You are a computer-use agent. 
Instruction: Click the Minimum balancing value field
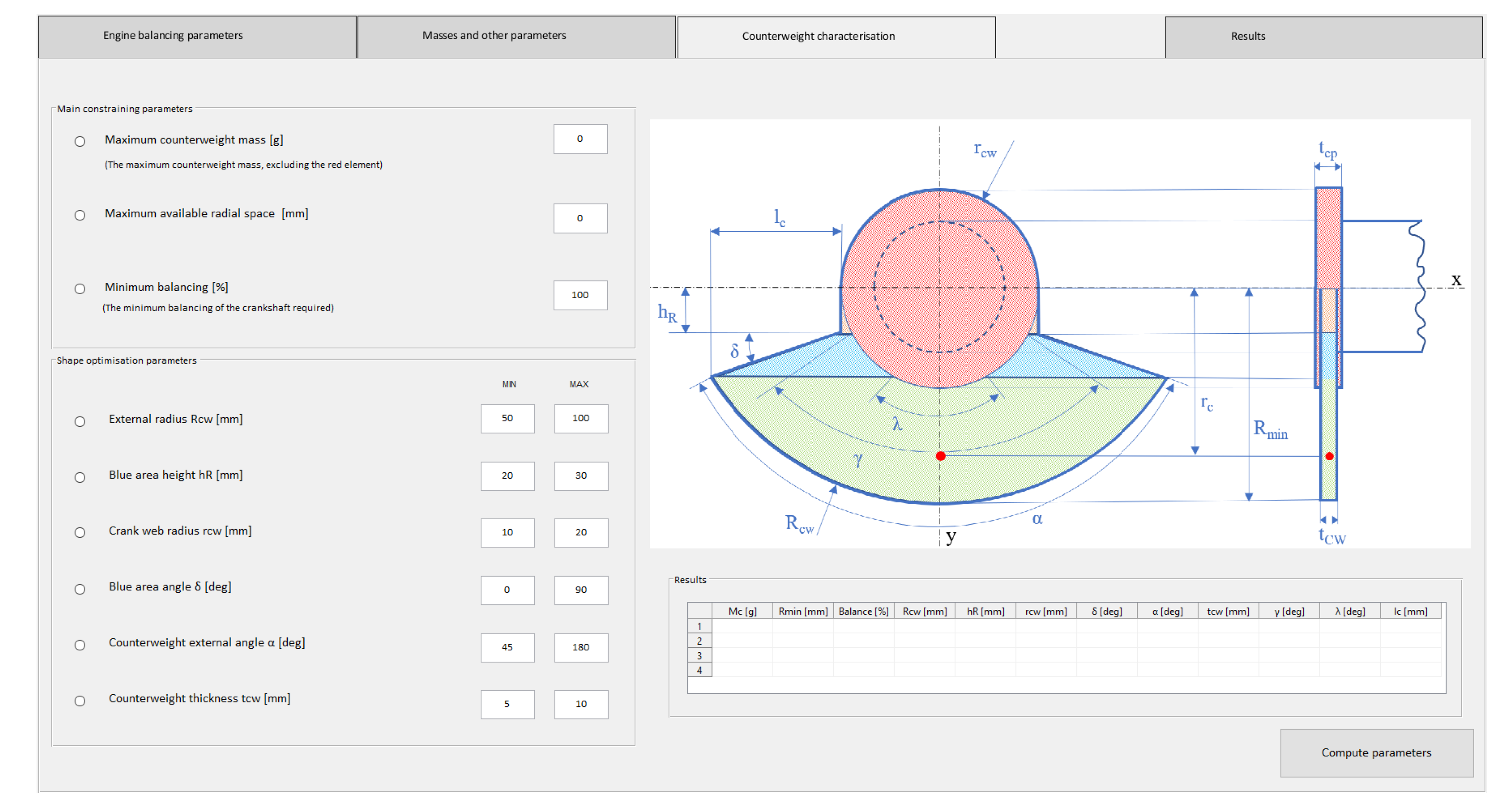(580, 295)
